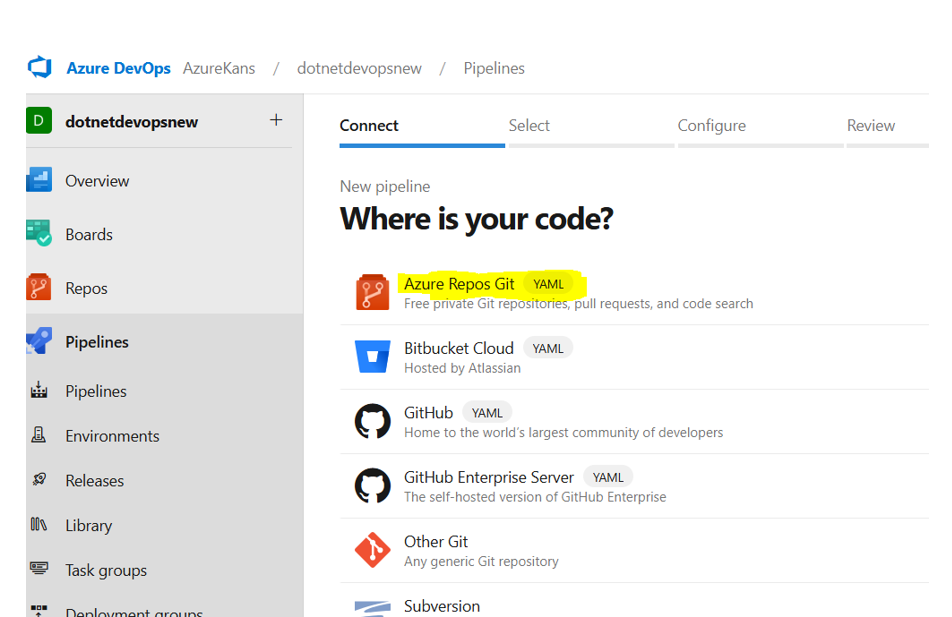The height and width of the screenshot is (617, 952).
Task: Create a new project using the plus button
Action: (x=276, y=118)
